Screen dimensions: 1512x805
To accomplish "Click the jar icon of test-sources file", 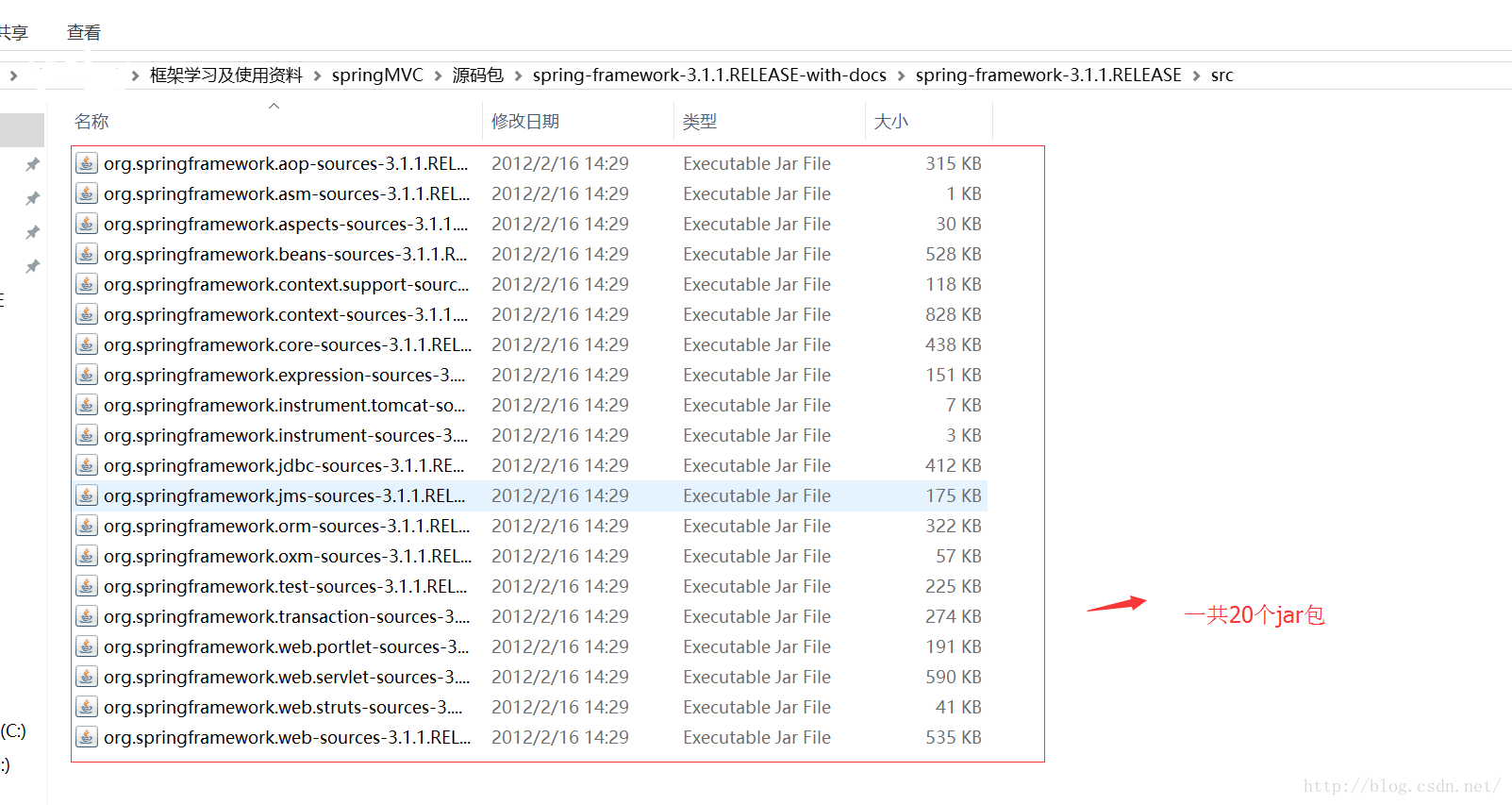I will 87,586.
